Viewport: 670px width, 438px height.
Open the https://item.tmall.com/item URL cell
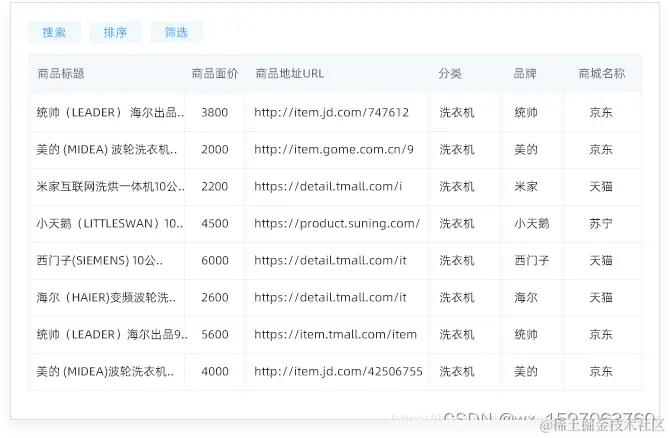335,334
